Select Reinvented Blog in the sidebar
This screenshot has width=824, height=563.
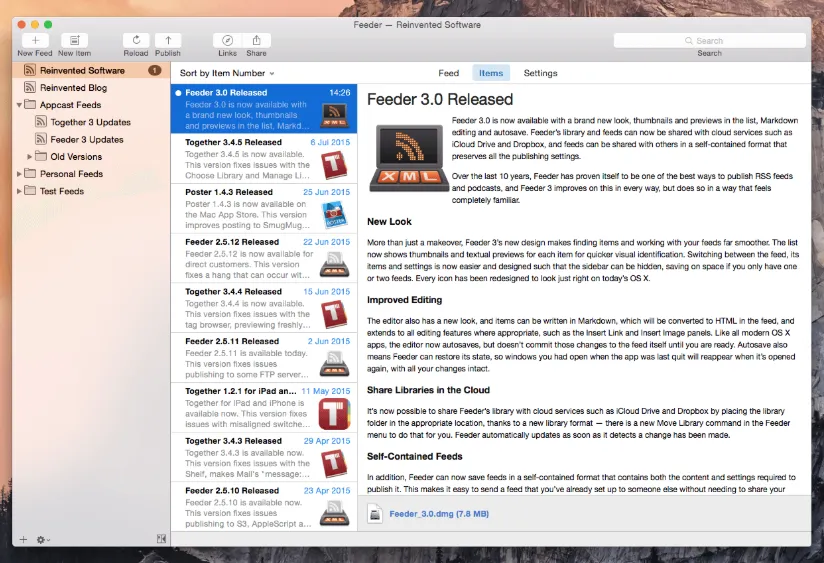coord(91,87)
